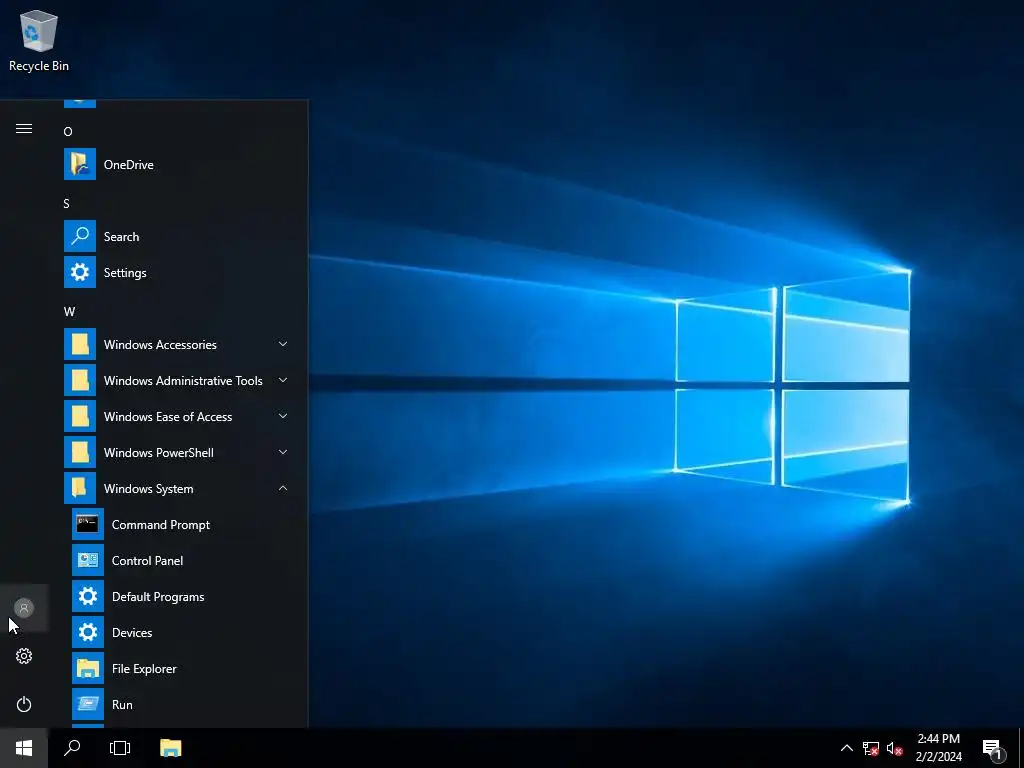Image resolution: width=1024 pixels, height=768 pixels.
Task: Click the network status tray icon
Action: pos(871,748)
